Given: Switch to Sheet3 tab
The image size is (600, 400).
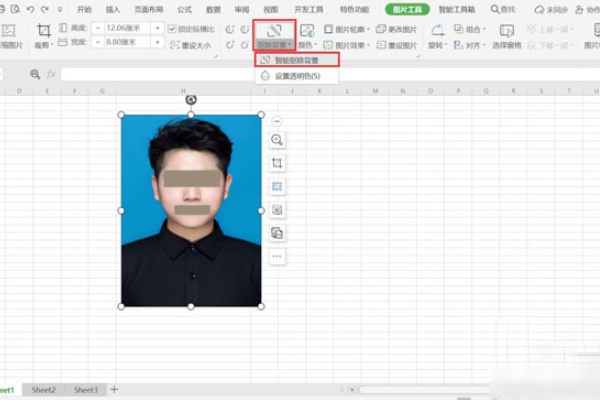Looking at the screenshot, I should 86,390.
